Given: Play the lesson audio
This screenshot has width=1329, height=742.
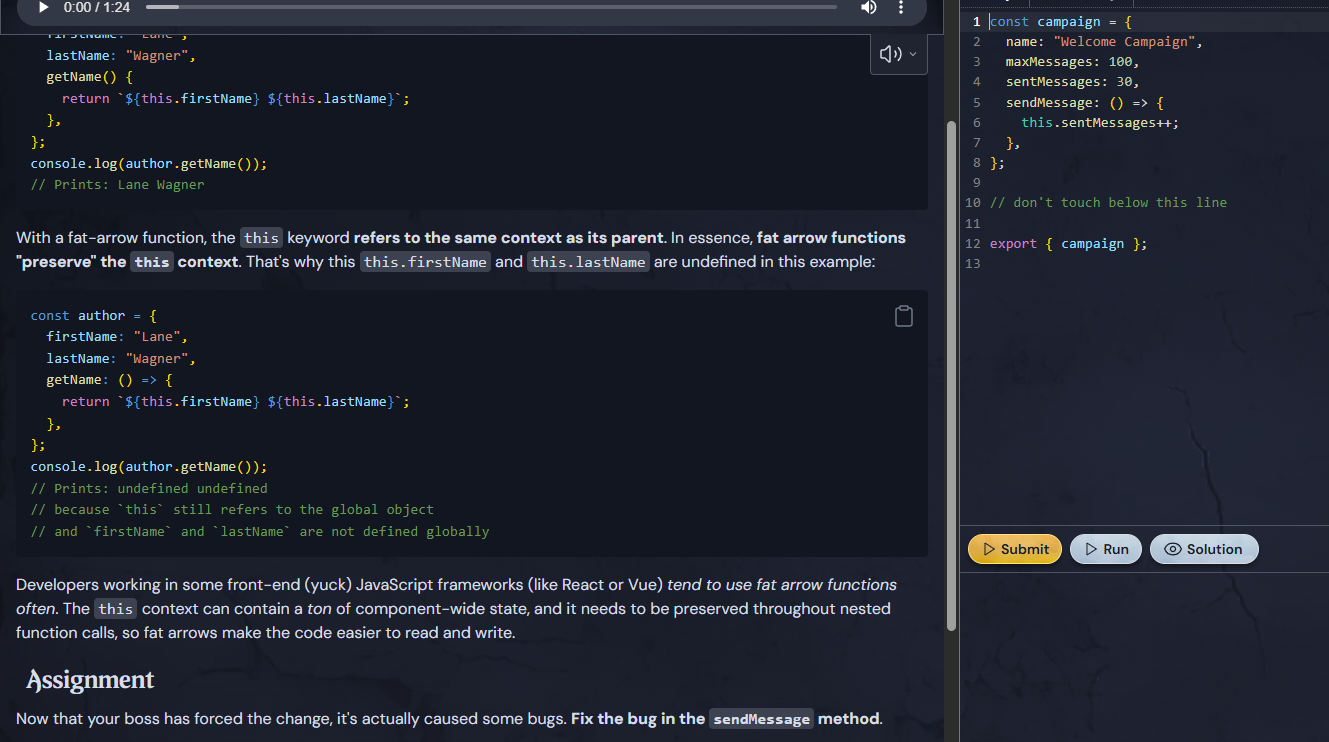Looking at the screenshot, I should (43, 7).
